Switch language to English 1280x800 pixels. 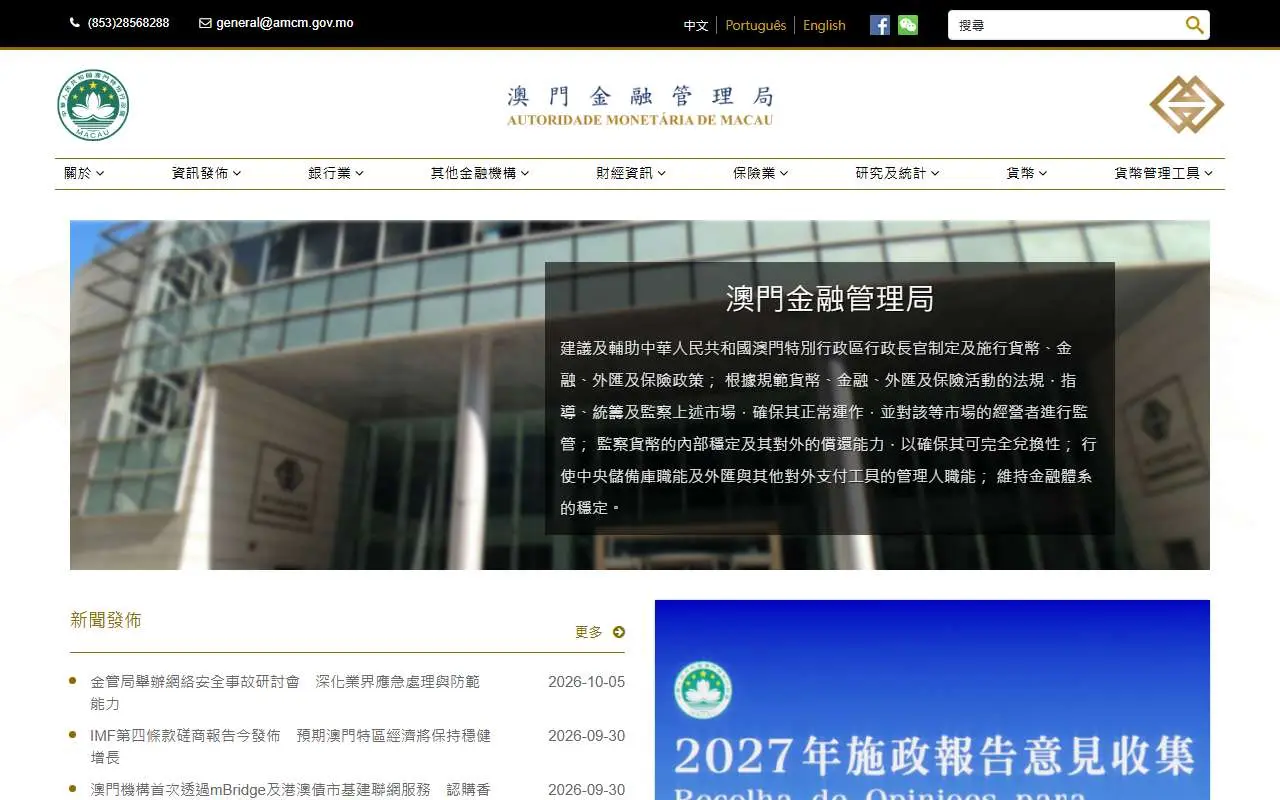[824, 25]
